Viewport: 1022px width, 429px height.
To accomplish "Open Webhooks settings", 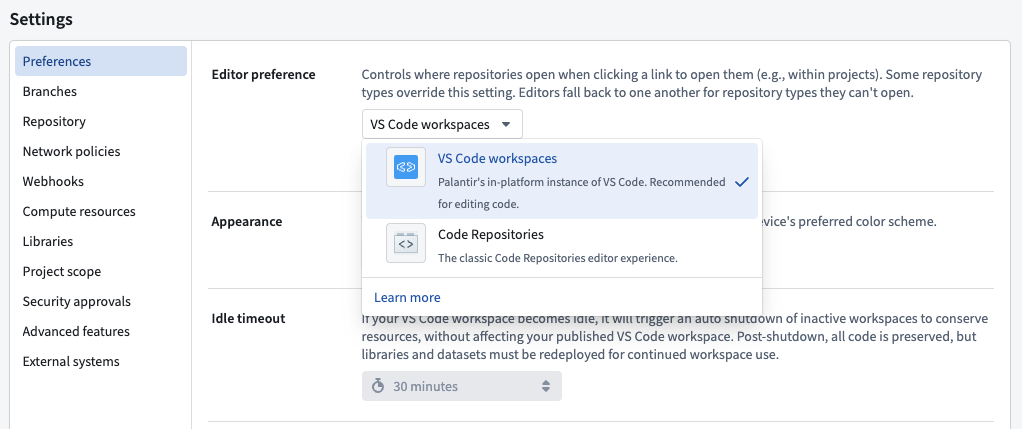I will (53, 181).
